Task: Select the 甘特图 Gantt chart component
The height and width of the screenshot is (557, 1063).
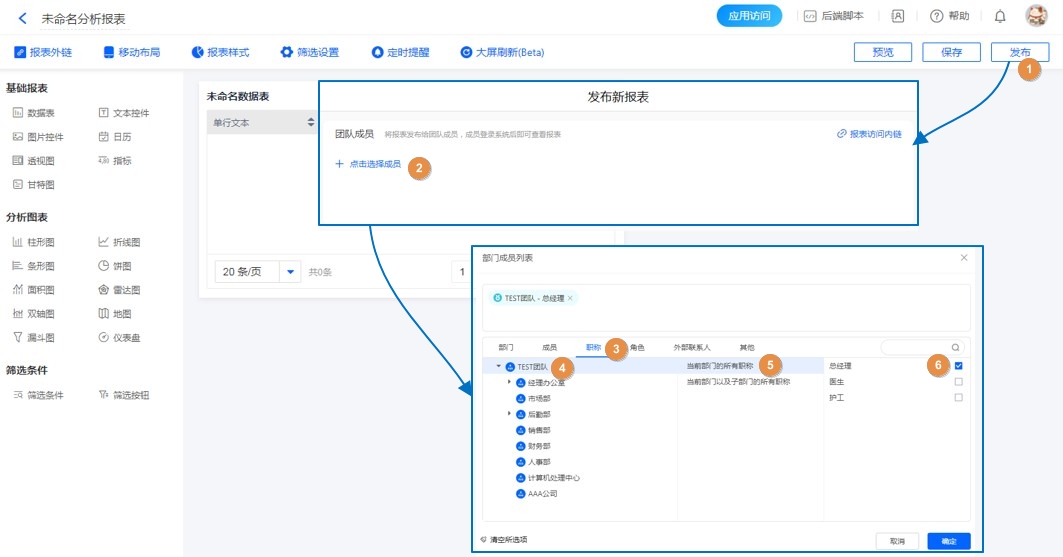Action: click(18, 185)
